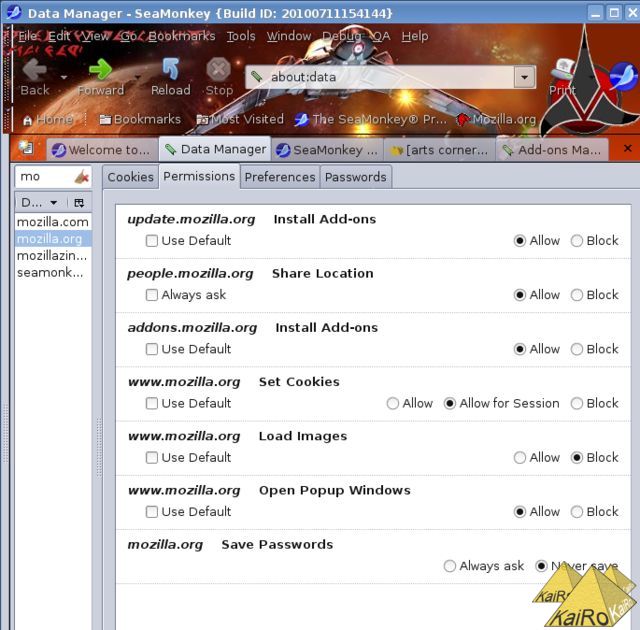
Task: Open the Cookies panel tab
Action: [130, 177]
